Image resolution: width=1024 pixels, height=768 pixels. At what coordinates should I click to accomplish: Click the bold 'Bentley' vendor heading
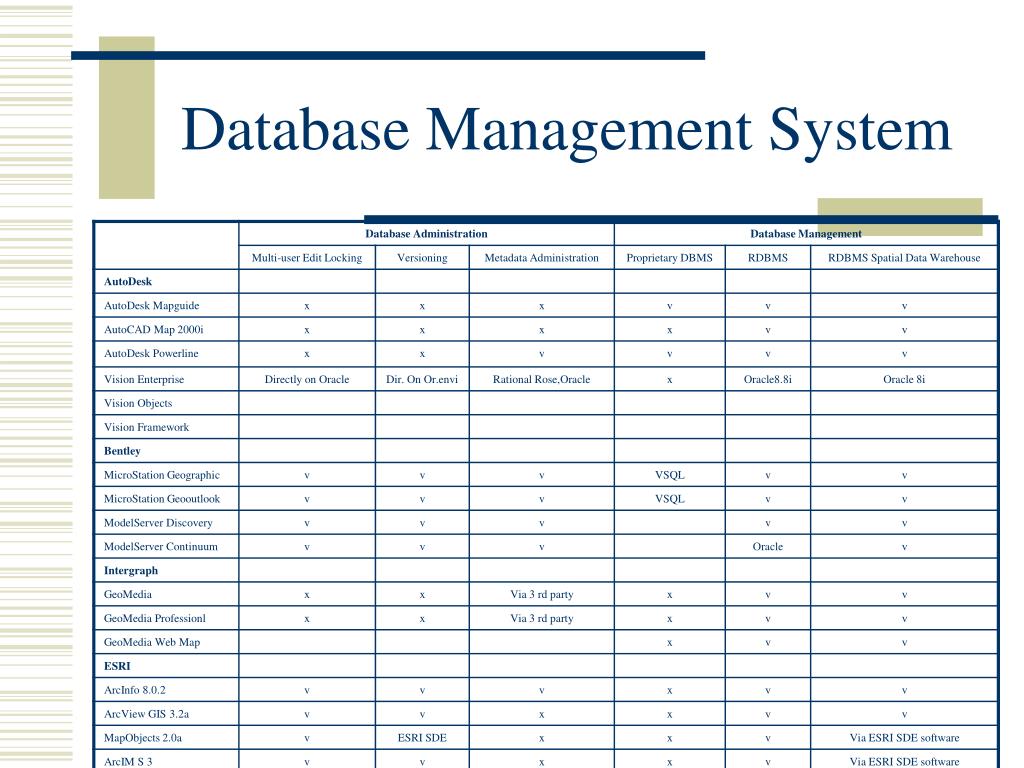point(122,451)
